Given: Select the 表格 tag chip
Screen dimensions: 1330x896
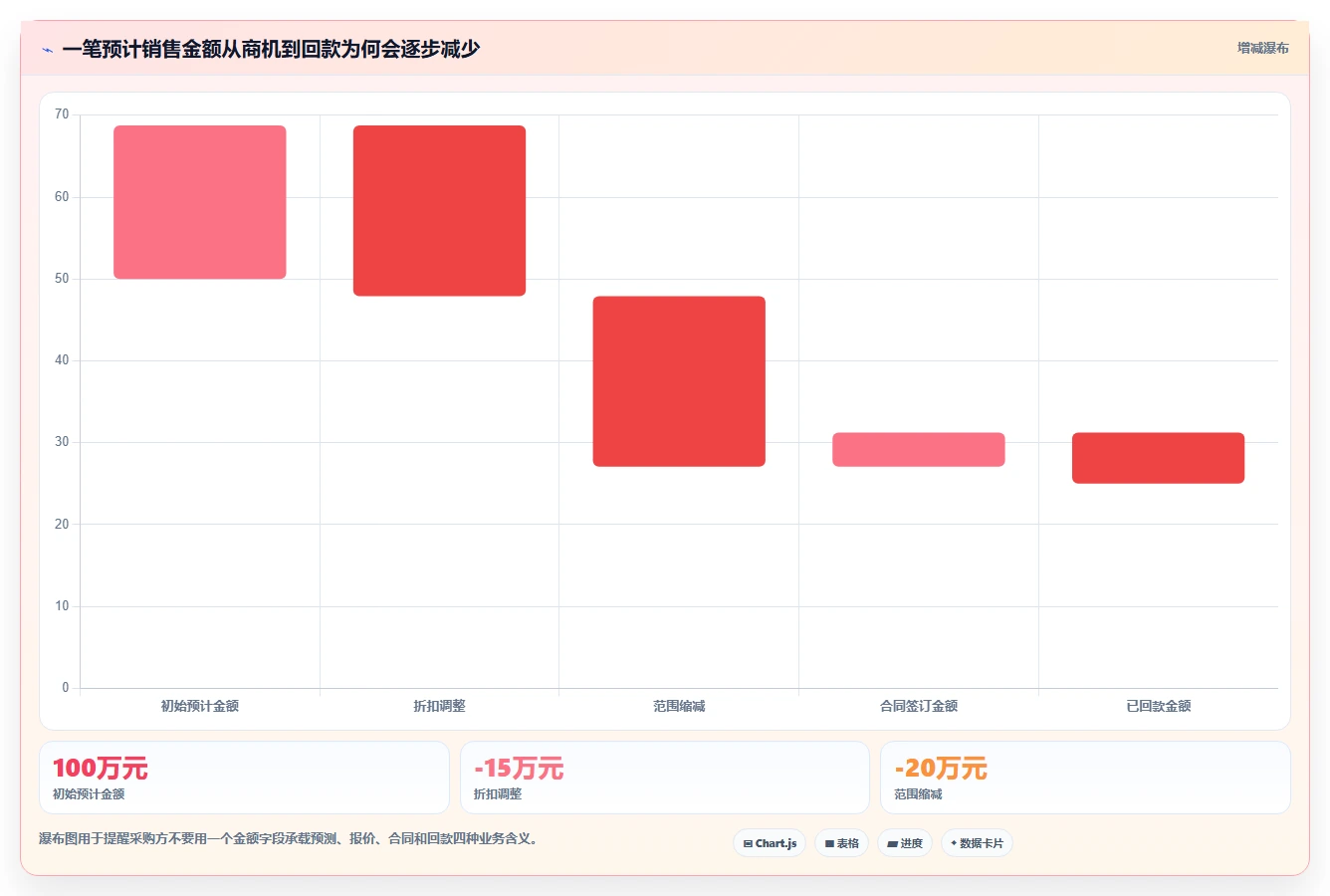Looking at the screenshot, I should pos(841,843).
